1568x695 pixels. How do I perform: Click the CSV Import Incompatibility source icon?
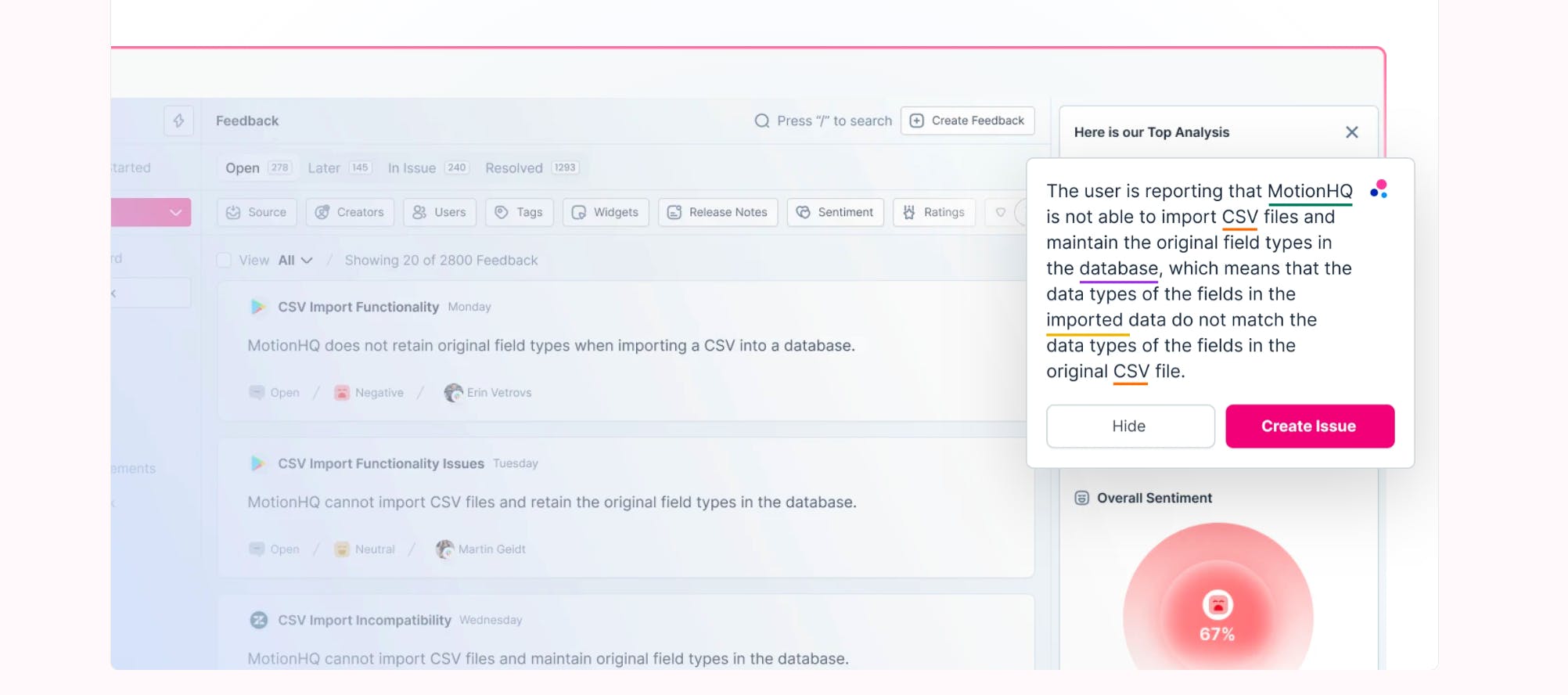(258, 620)
